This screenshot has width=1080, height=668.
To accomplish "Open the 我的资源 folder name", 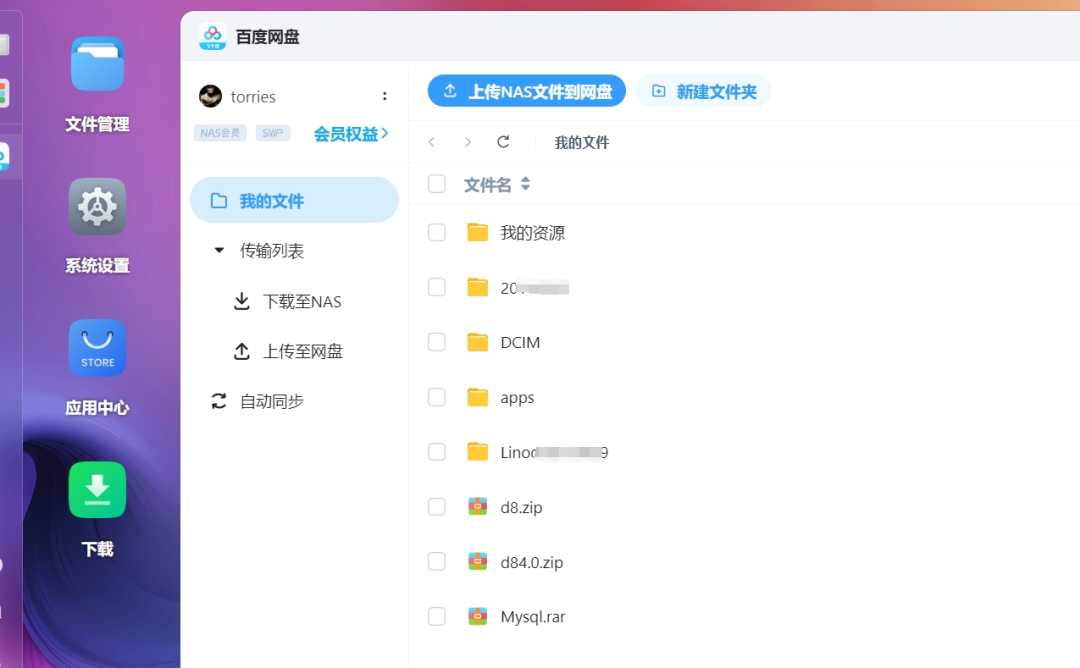I will coord(532,233).
